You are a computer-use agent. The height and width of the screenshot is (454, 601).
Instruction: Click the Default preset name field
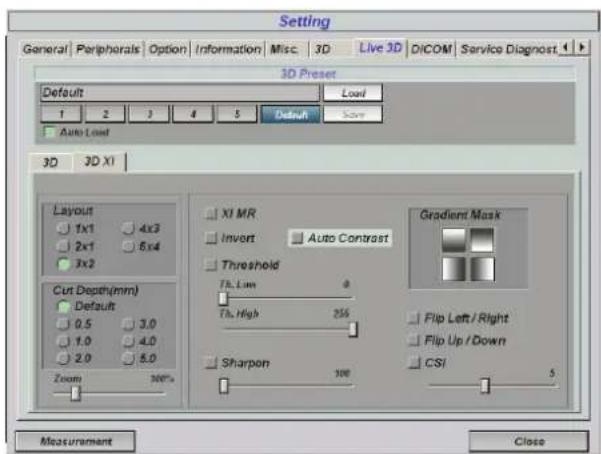pos(180,93)
